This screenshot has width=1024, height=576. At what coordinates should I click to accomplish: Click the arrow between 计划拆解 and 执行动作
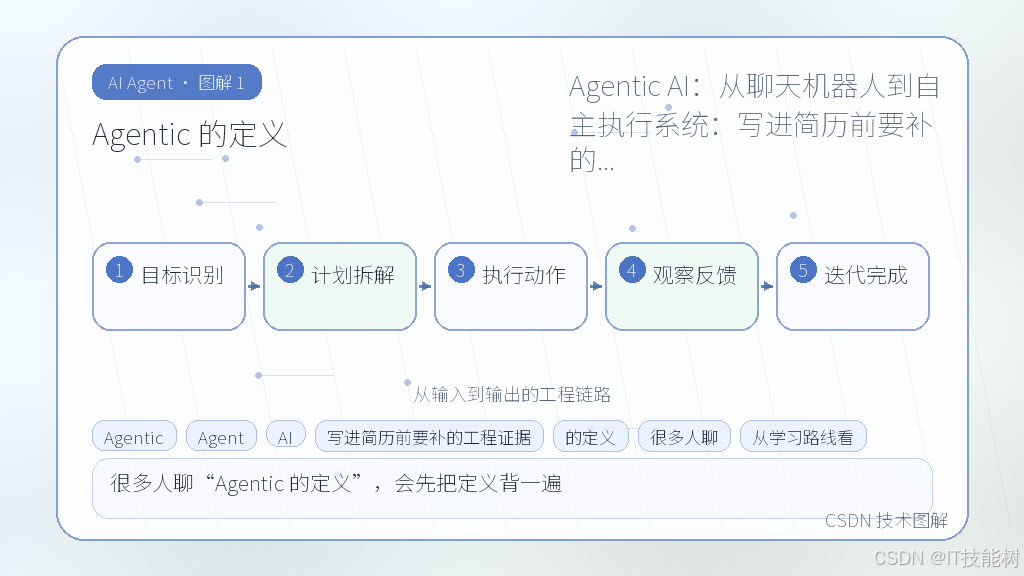426,286
